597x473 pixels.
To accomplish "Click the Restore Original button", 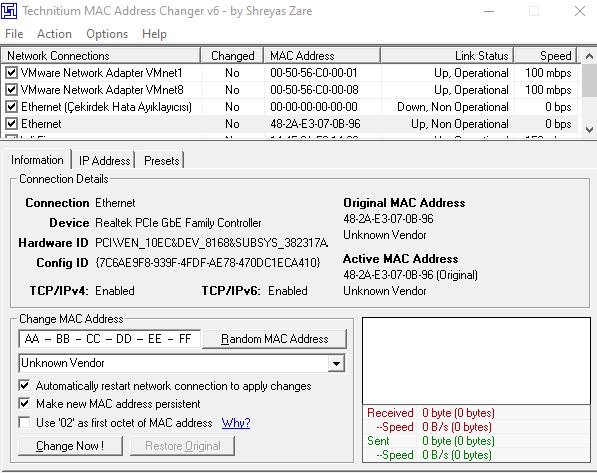I will pos(183,446).
